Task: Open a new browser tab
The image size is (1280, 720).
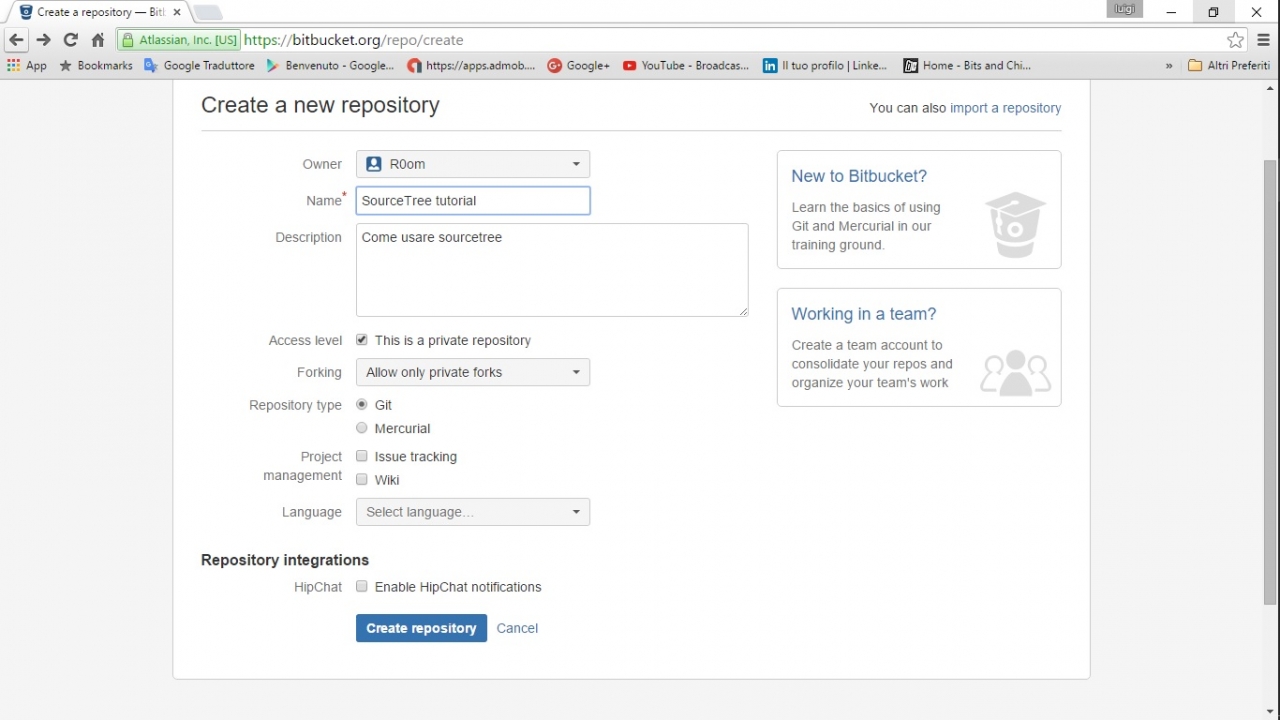Action: (x=207, y=12)
